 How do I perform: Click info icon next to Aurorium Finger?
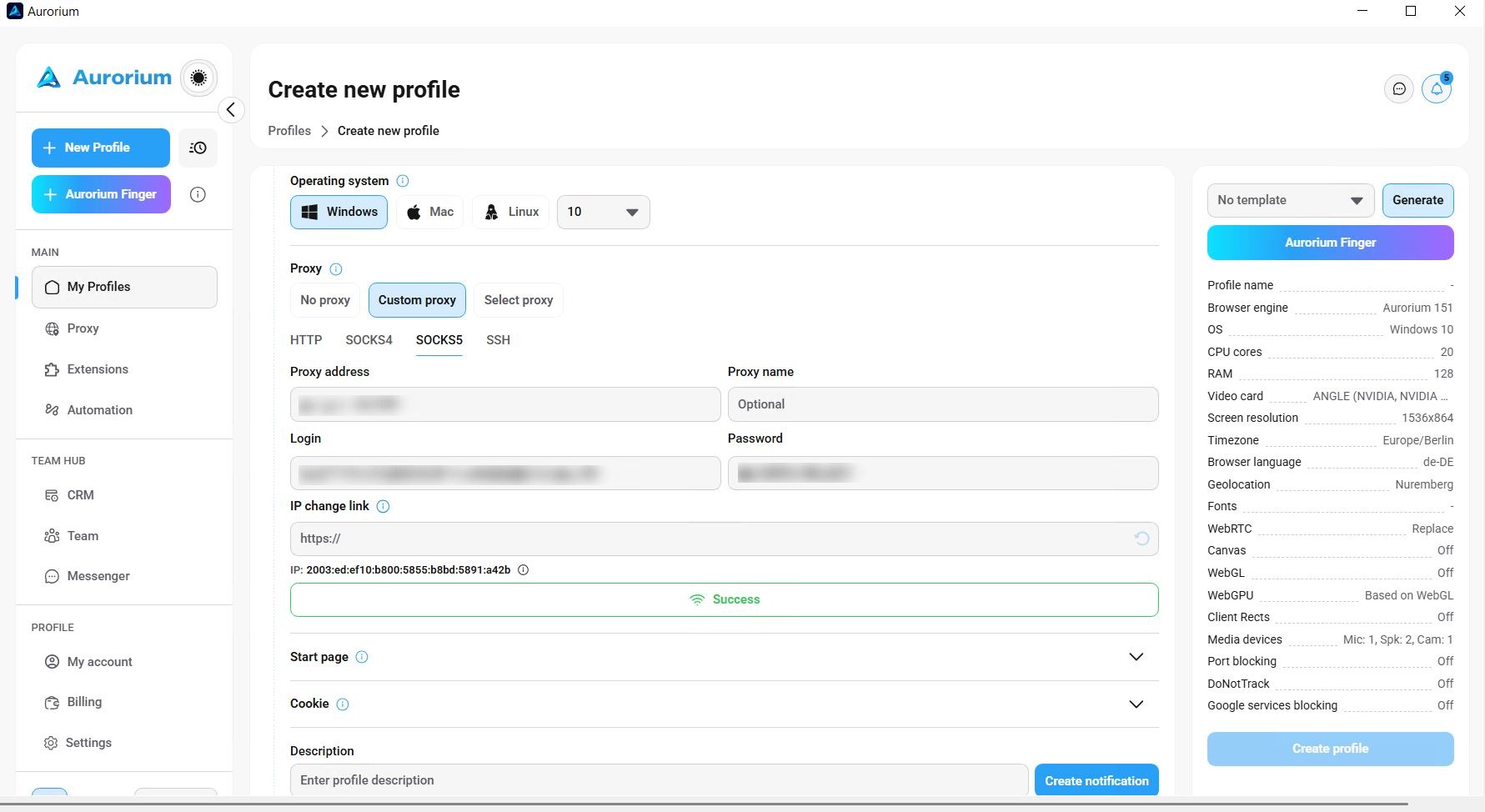click(198, 194)
